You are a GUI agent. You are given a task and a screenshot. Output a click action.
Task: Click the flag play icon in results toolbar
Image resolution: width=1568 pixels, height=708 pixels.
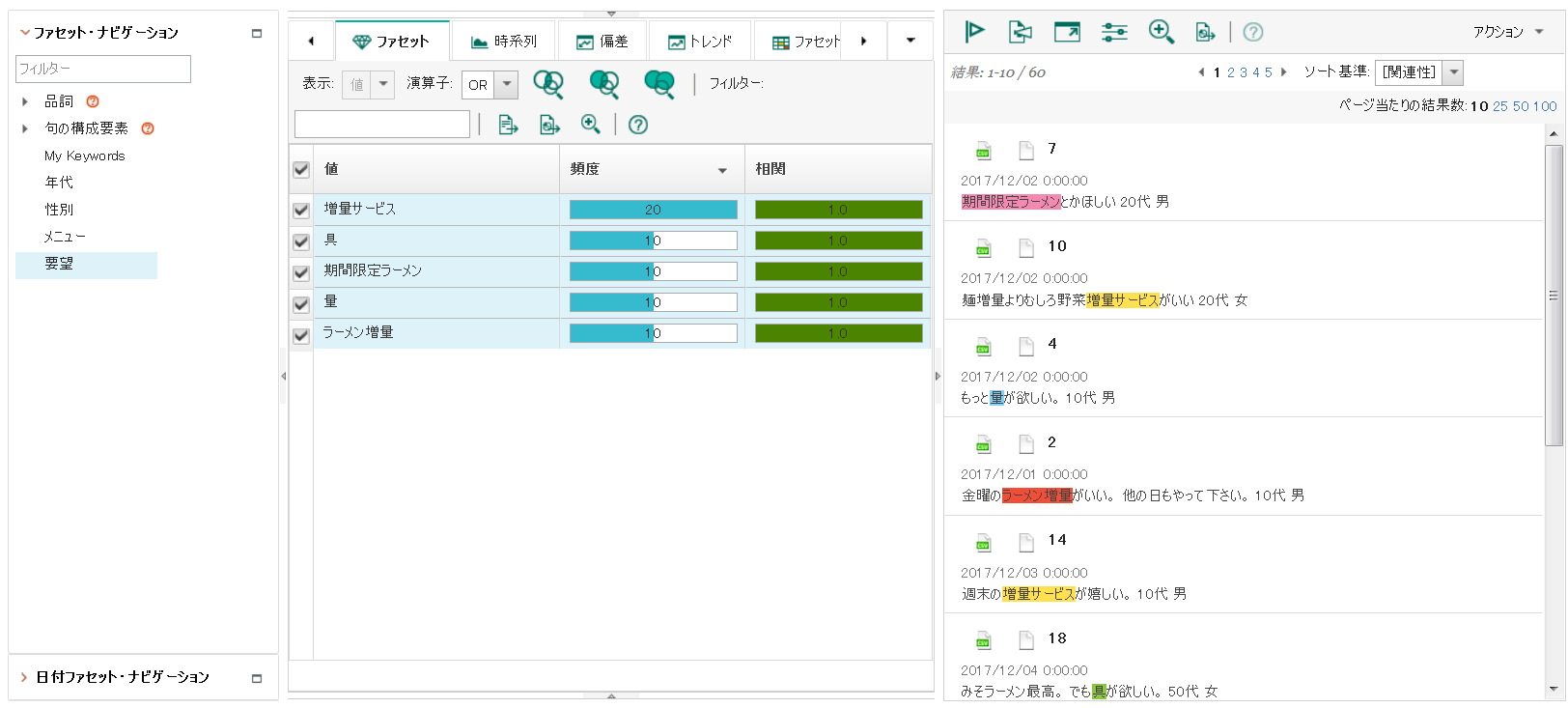pos(974,32)
